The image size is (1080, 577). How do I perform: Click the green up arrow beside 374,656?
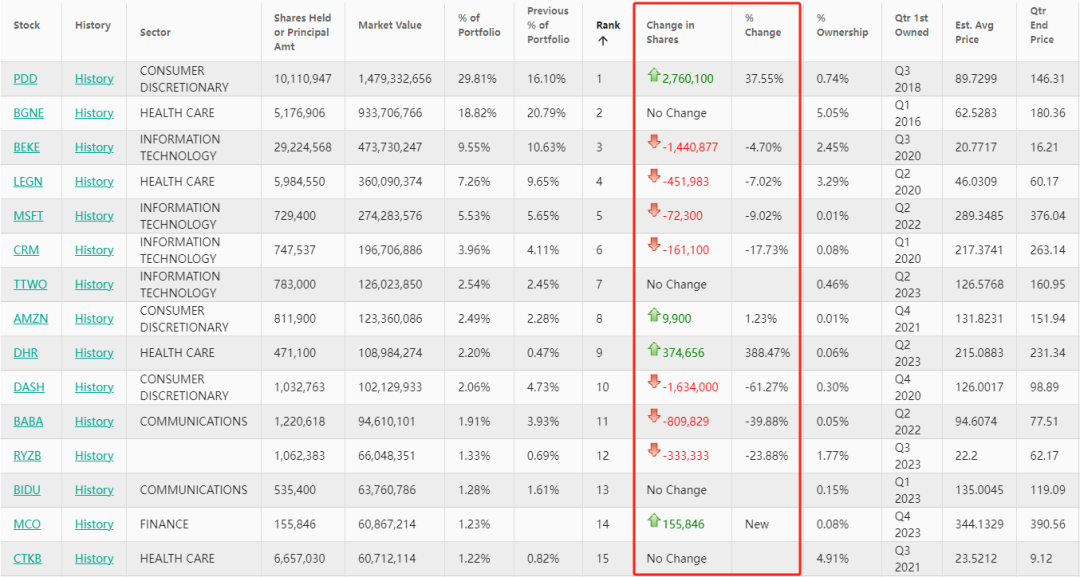pos(654,349)
